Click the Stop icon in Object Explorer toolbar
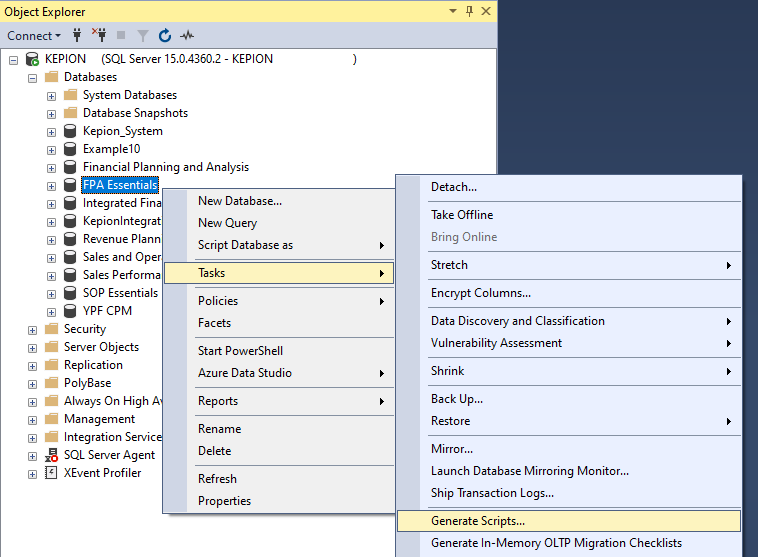Image resolution: width=758 pixels, height=557 pixels. 121,35
